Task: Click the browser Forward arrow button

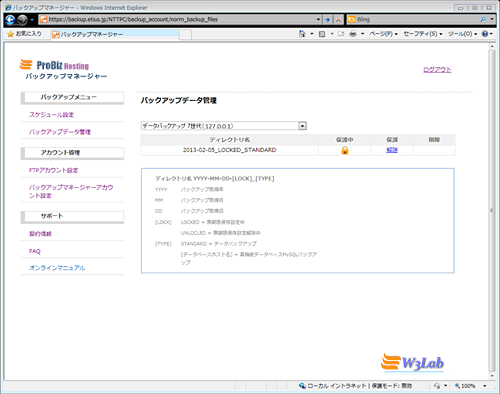Action: coord(22,20)
